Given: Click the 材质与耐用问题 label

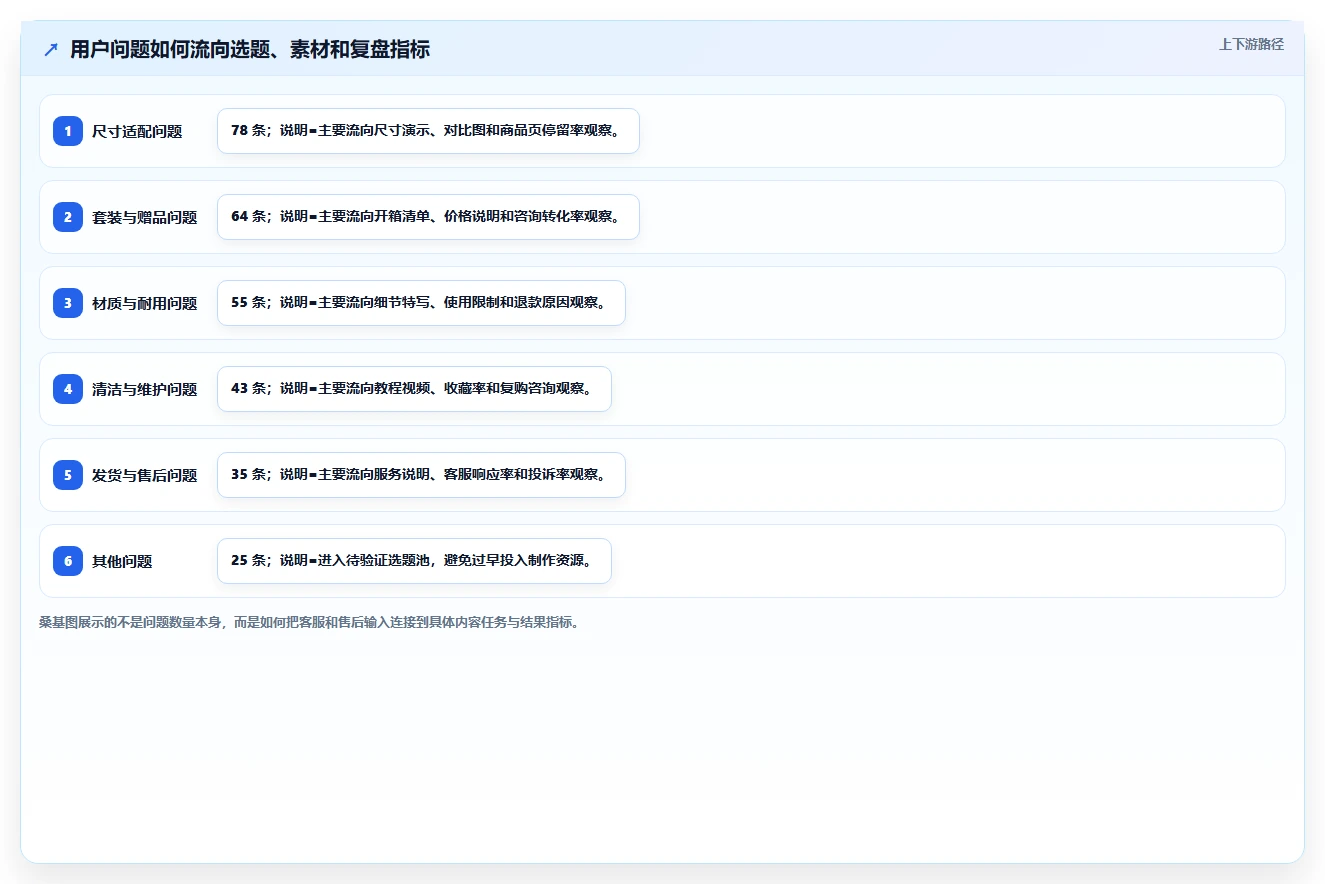Looking at the screenshot, I should point(145,303).
